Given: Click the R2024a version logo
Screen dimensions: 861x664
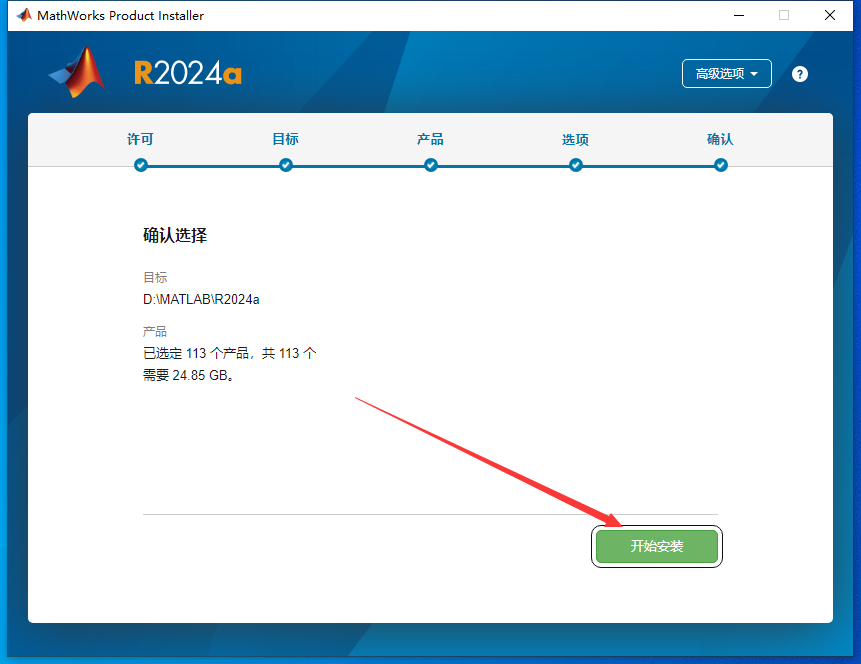Looking at the screenshot, I should tap(188, 72).
